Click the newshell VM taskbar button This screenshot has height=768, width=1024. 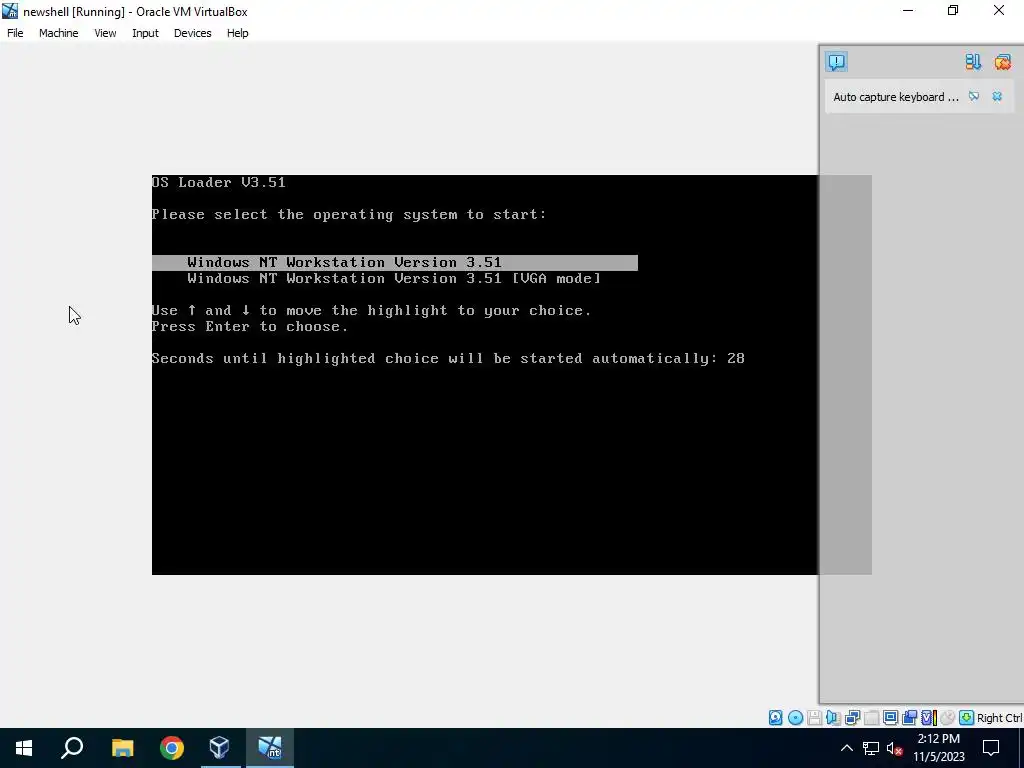coord(270,748)
